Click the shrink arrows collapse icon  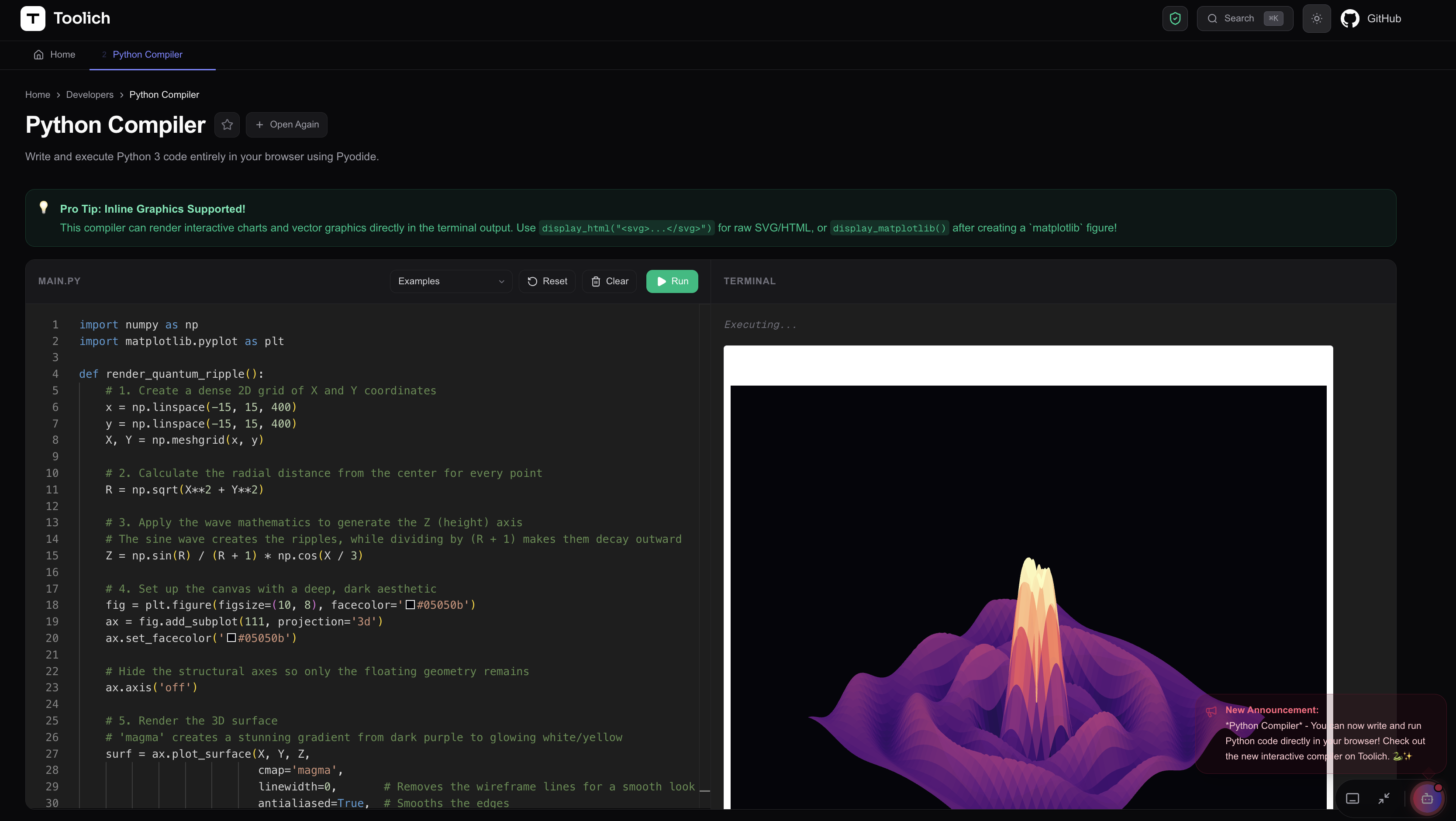click(x=1384, y=798)
